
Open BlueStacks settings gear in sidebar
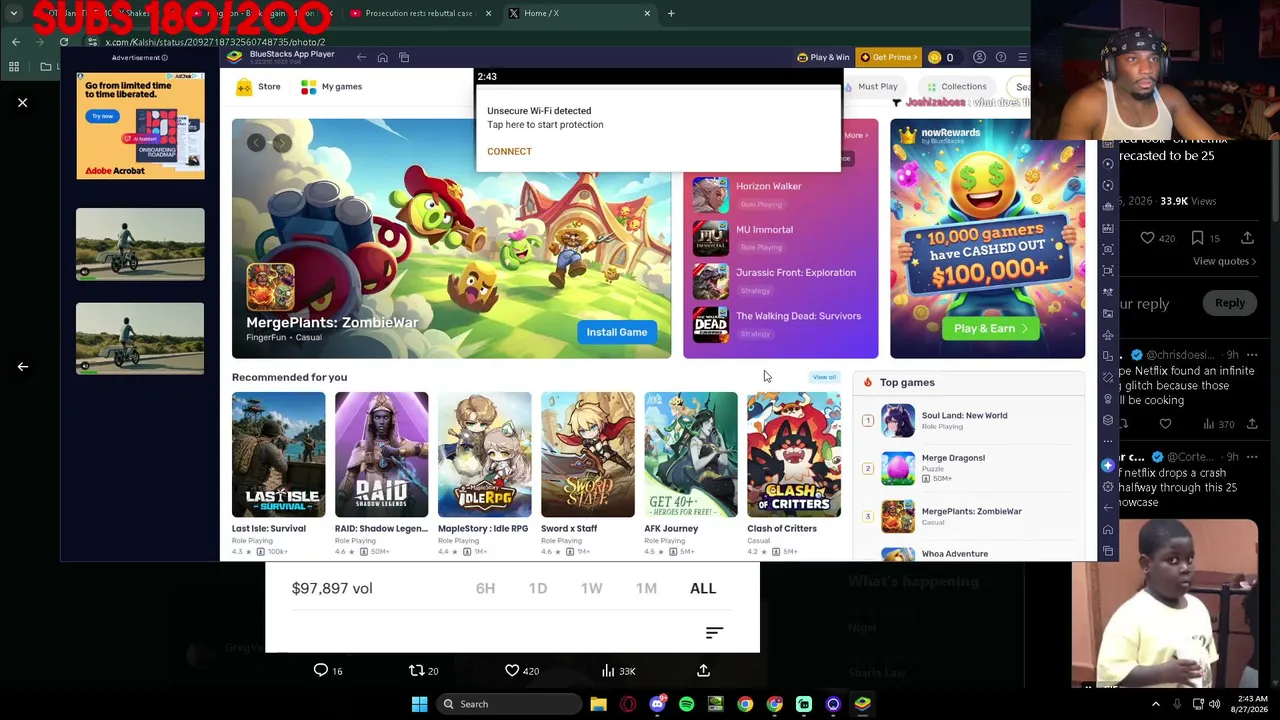[1108, 487]
